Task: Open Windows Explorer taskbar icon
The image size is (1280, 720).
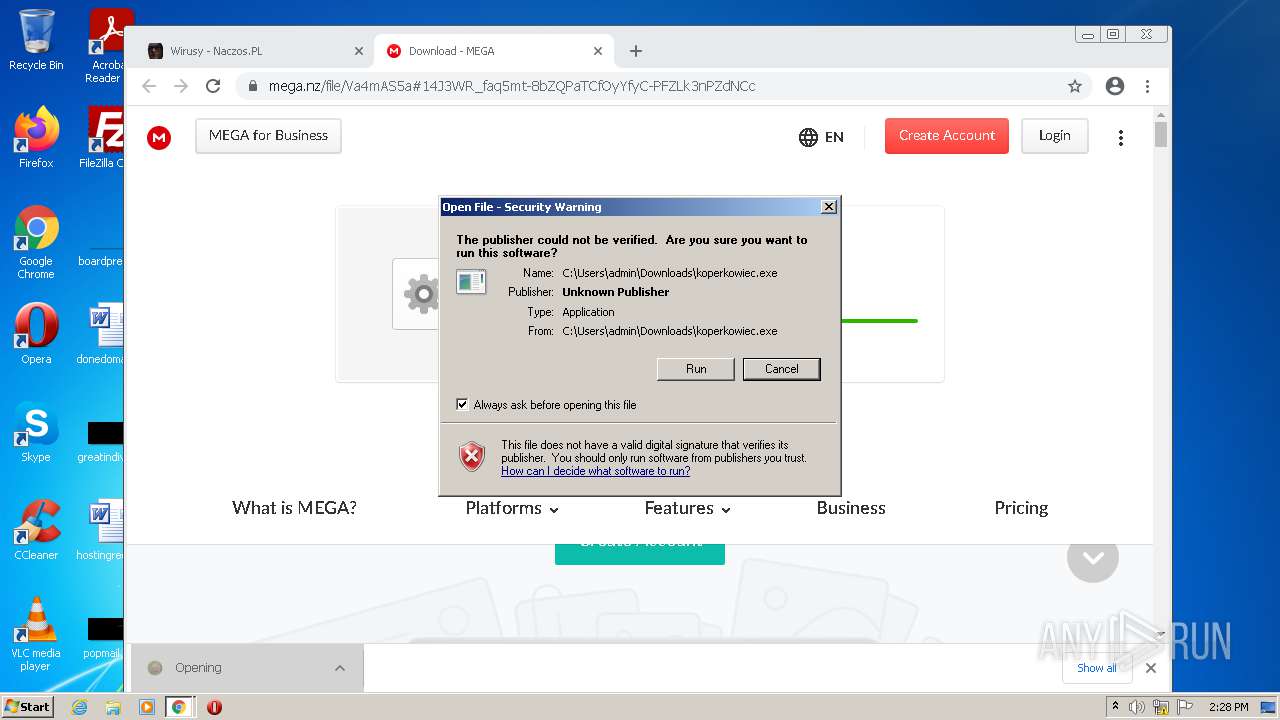Action: pyautogui.click(x=113, y=707)
